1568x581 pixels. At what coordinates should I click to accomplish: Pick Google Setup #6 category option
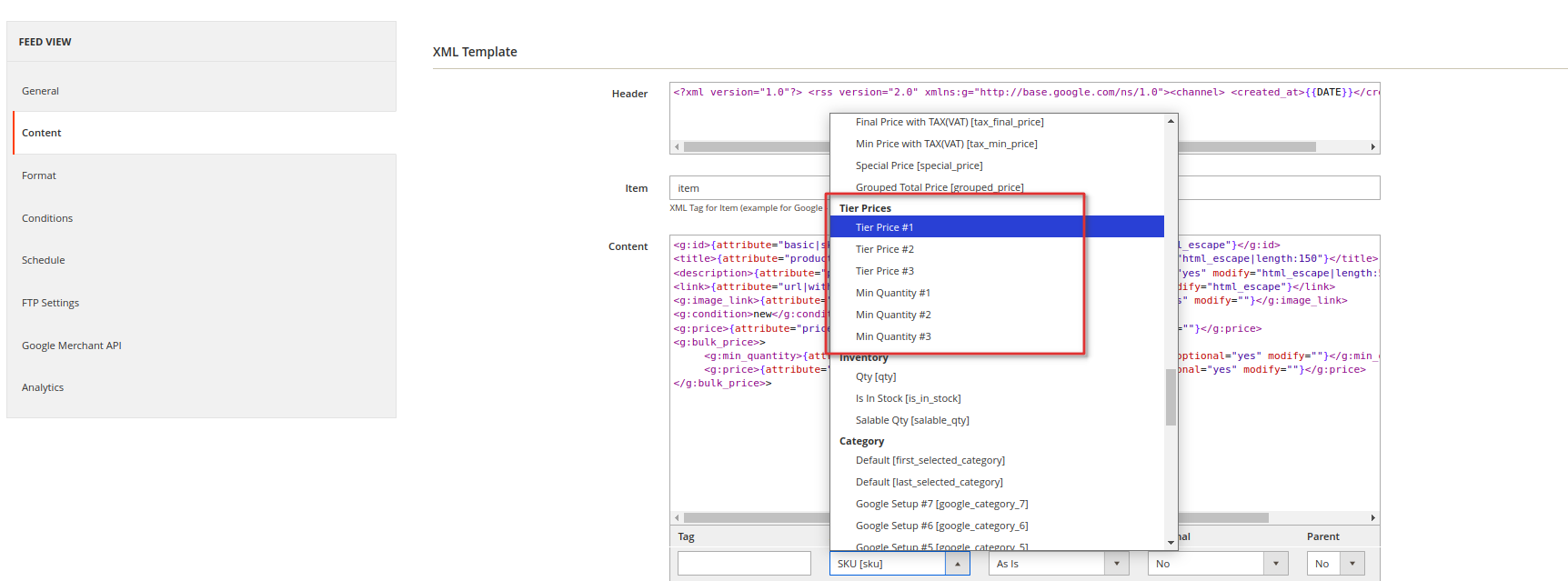click(997, 526)
